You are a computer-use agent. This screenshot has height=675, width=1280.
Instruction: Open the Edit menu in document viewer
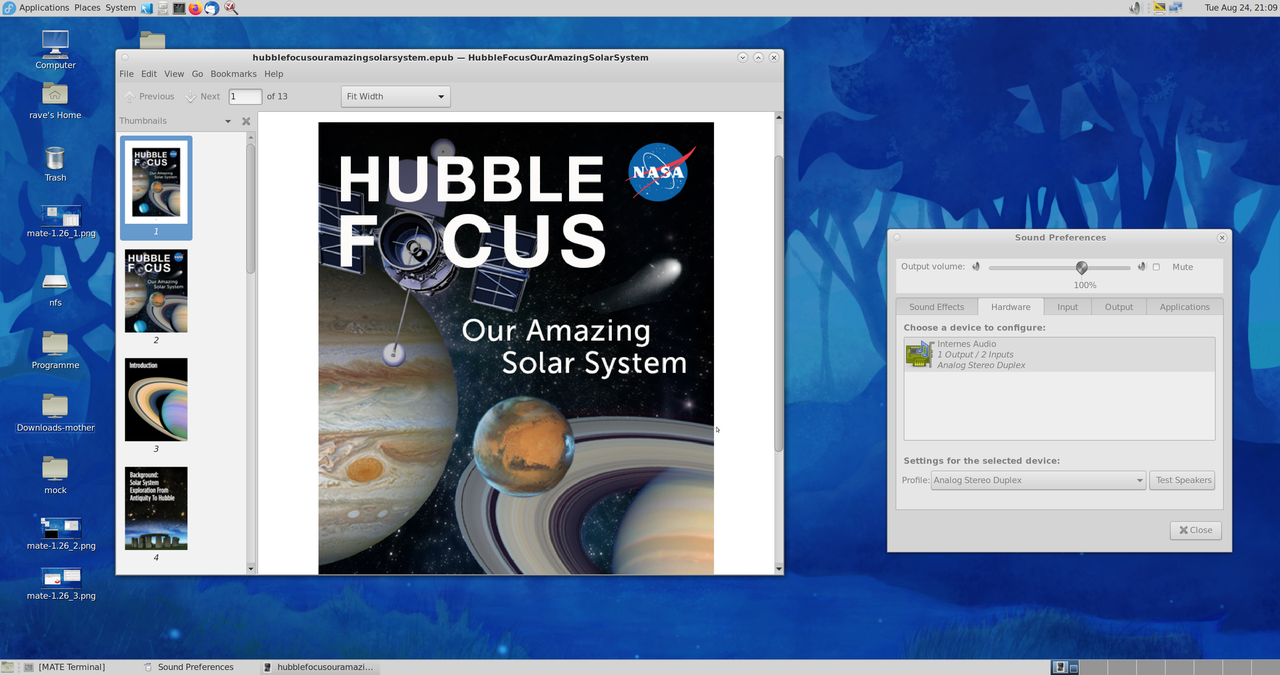(148, 74)
